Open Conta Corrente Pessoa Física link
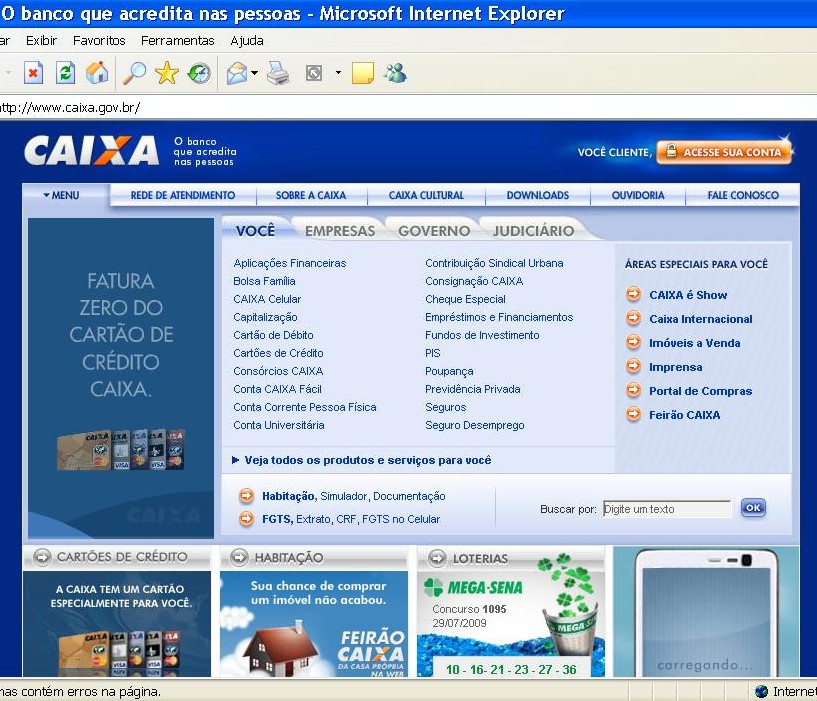 point(305,407)
